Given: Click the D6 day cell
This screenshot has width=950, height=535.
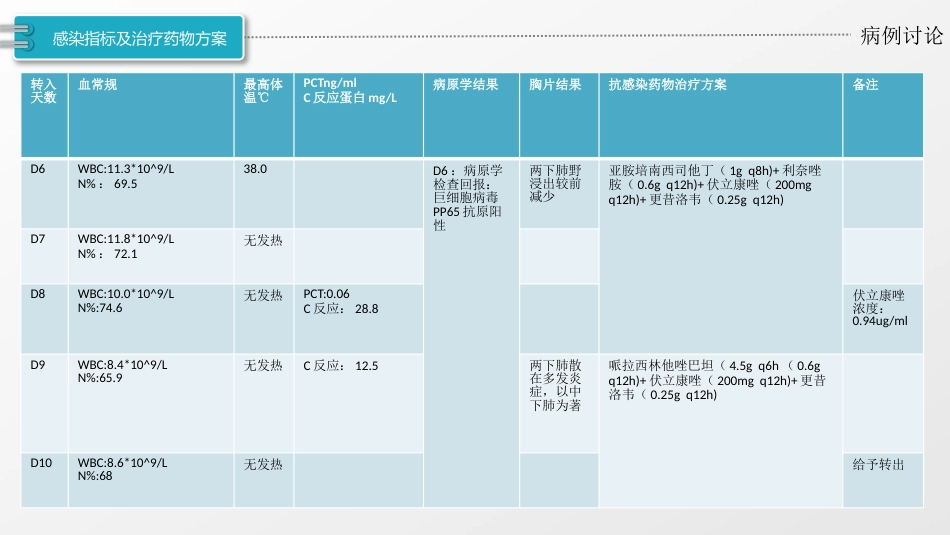Looking at the screenshot, I should [44, 194].
